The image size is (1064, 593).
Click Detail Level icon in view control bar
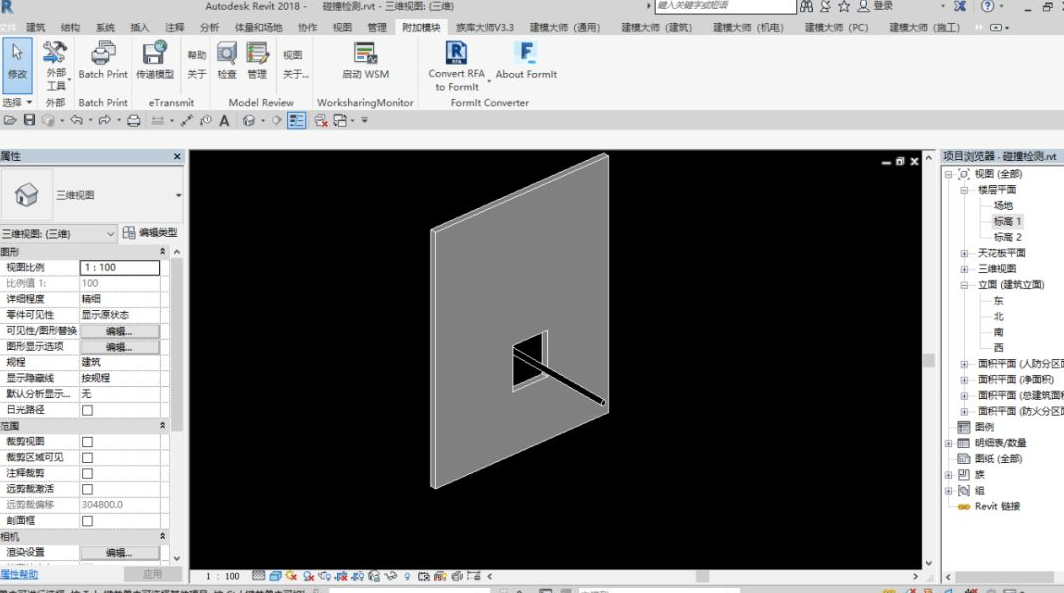pyautogui.click(x=259, y=576)
